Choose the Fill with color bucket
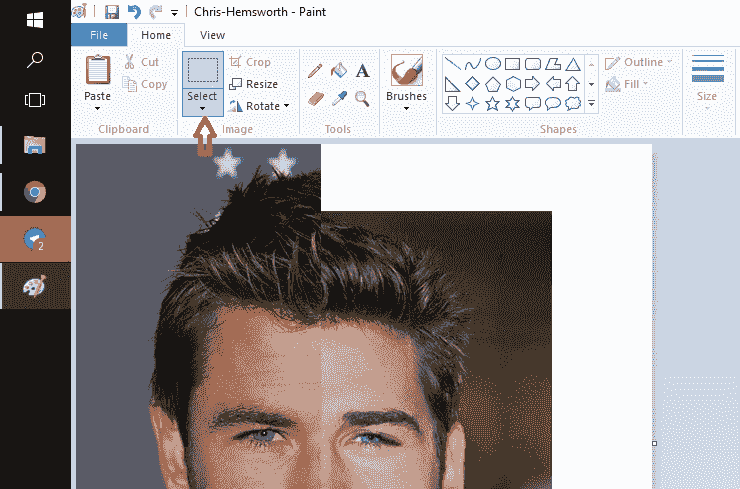 pyautogui.click(x=338, y=71)
